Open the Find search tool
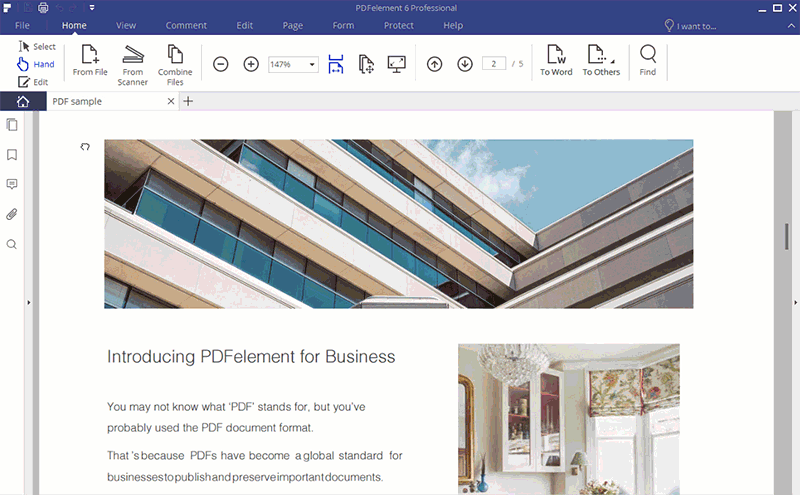This screenshot has width=800, height=495. pos(648,60)
